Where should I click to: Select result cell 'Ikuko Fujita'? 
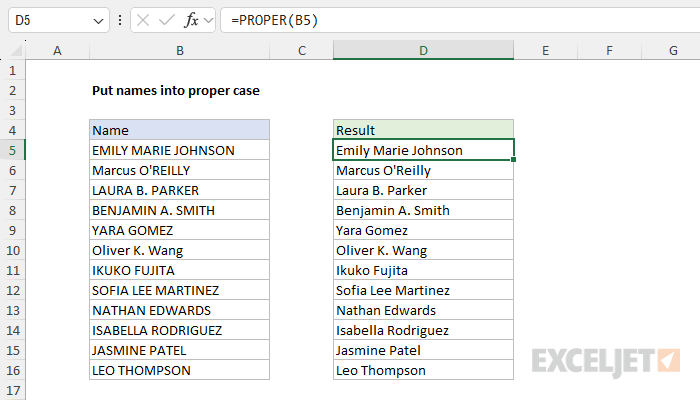[423, 270]
